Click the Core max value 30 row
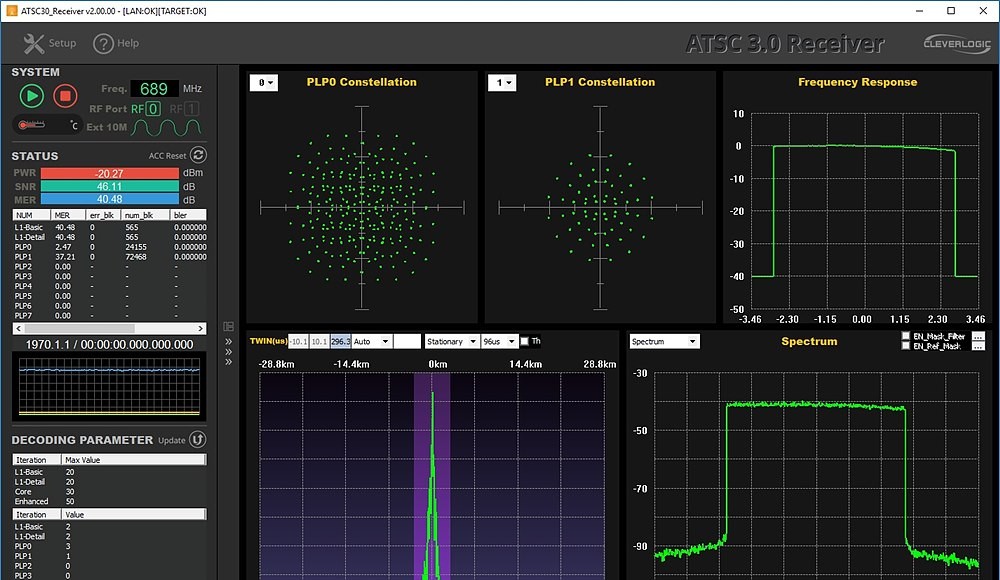This screenshot has width=1000, height=580. 110,492
